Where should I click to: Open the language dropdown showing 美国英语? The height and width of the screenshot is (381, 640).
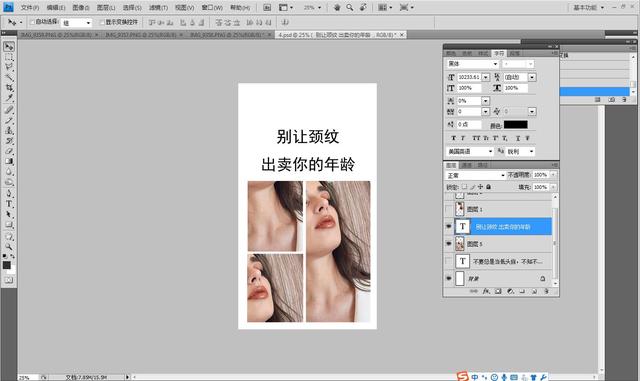coord(470,151)
